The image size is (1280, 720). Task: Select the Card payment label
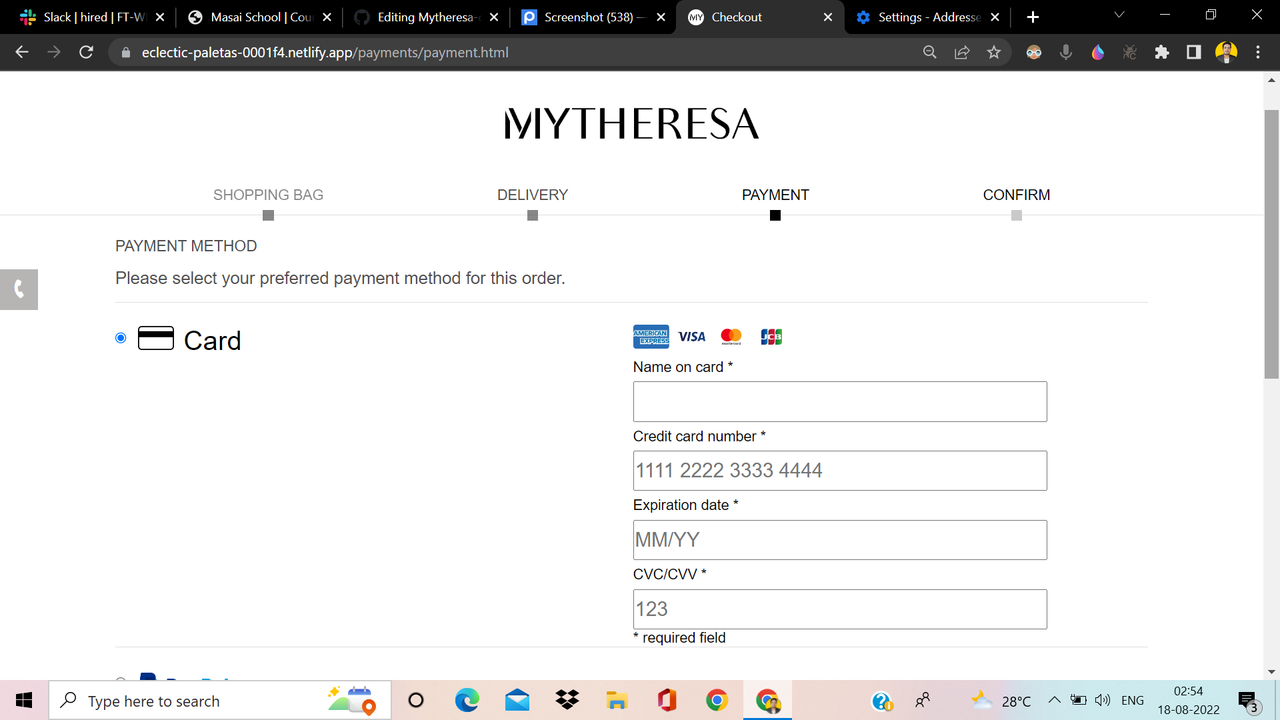click(x=212, y=340)
